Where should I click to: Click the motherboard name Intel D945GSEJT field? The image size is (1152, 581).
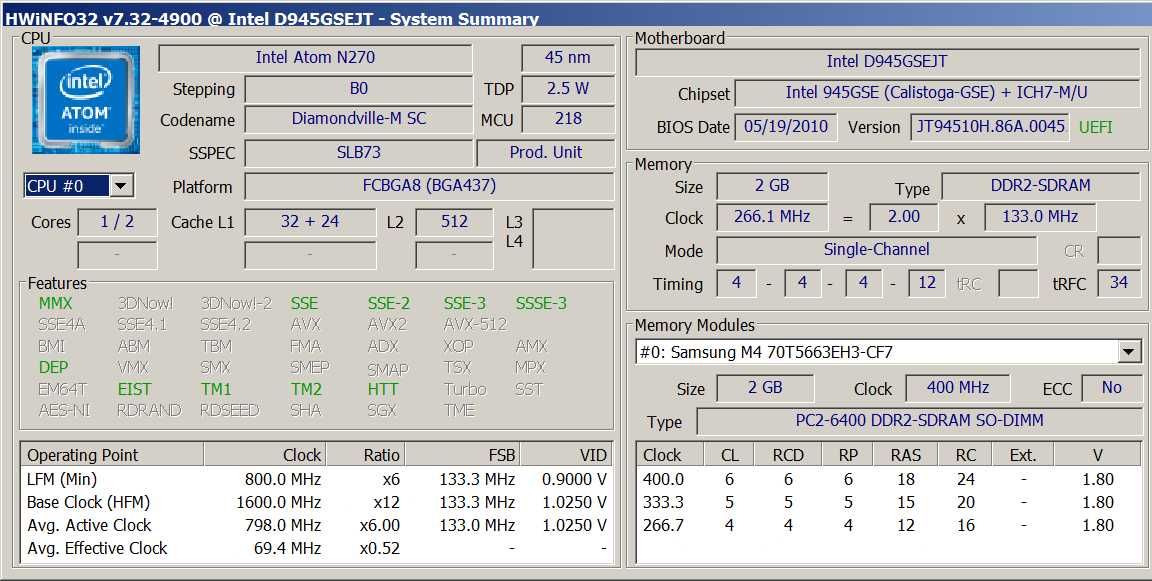[887, 62]
